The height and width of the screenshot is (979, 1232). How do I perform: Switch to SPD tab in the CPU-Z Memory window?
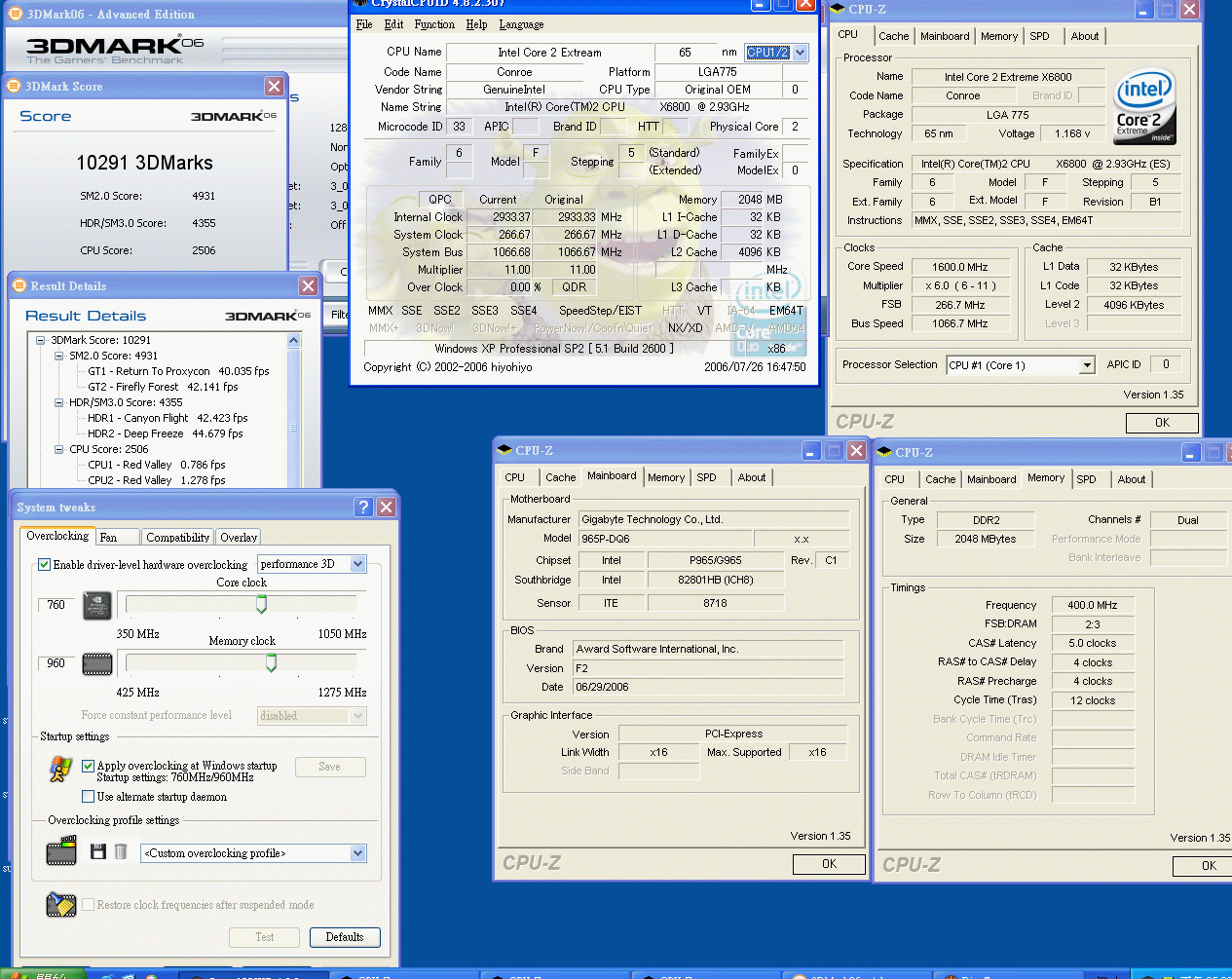coord(1086,479)
